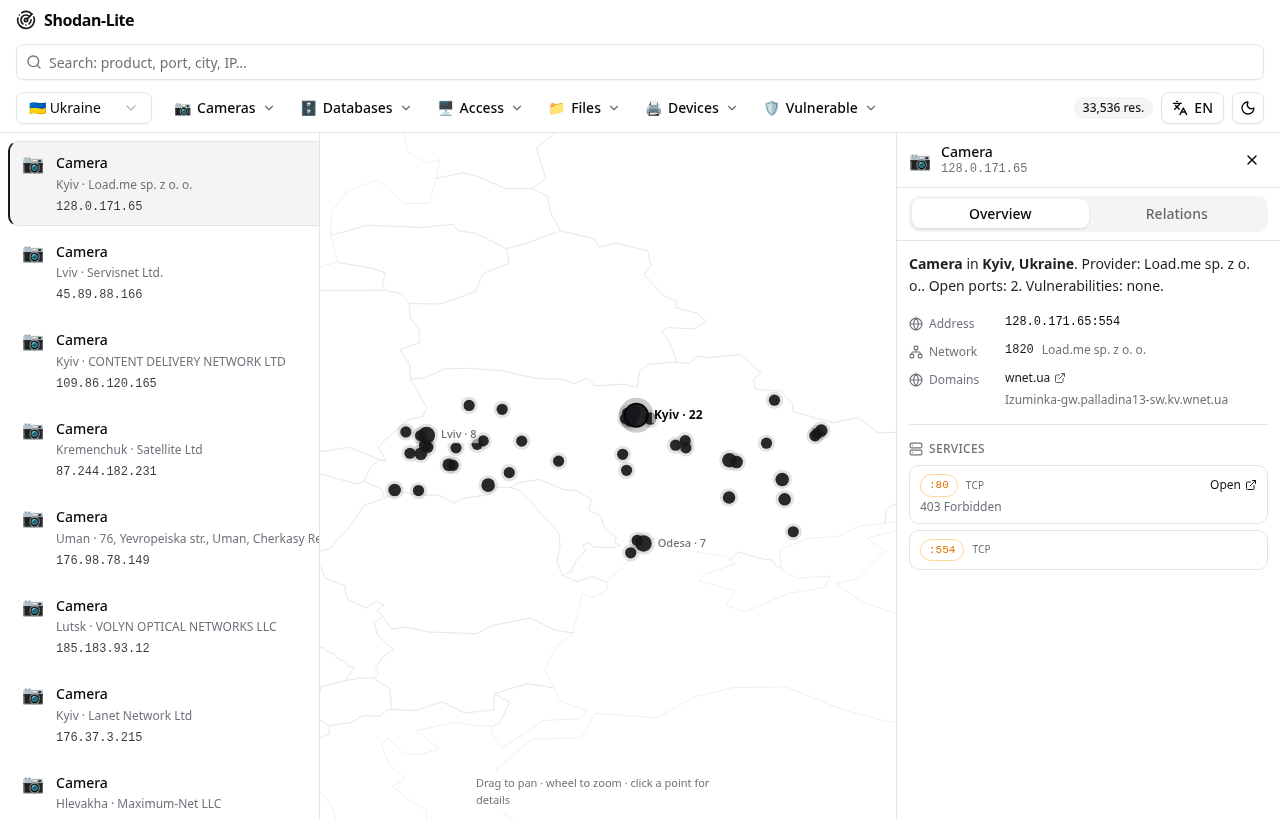Toggle dark mode with the moon button
Image resolution: width=1280 pixels, height=820 pixels.
(1248, 108)
